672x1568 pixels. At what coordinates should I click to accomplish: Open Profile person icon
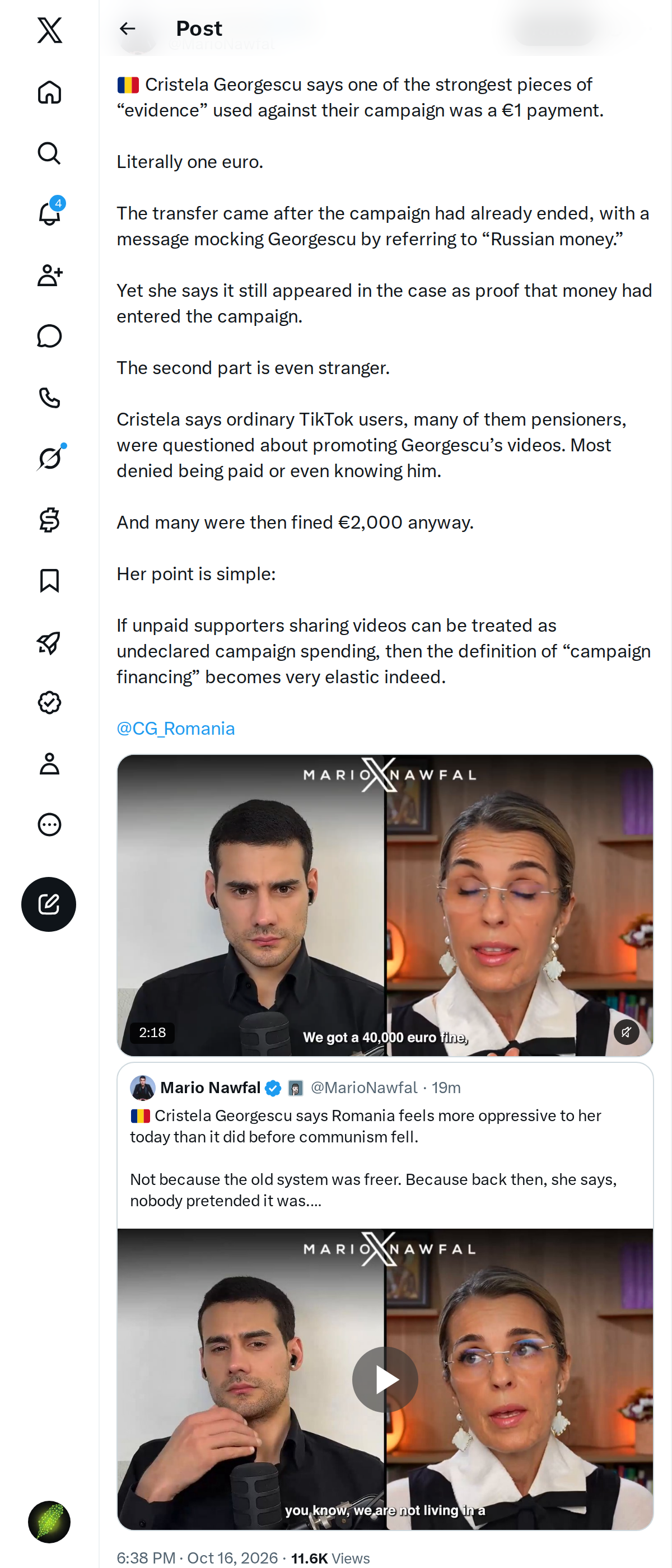49,763
